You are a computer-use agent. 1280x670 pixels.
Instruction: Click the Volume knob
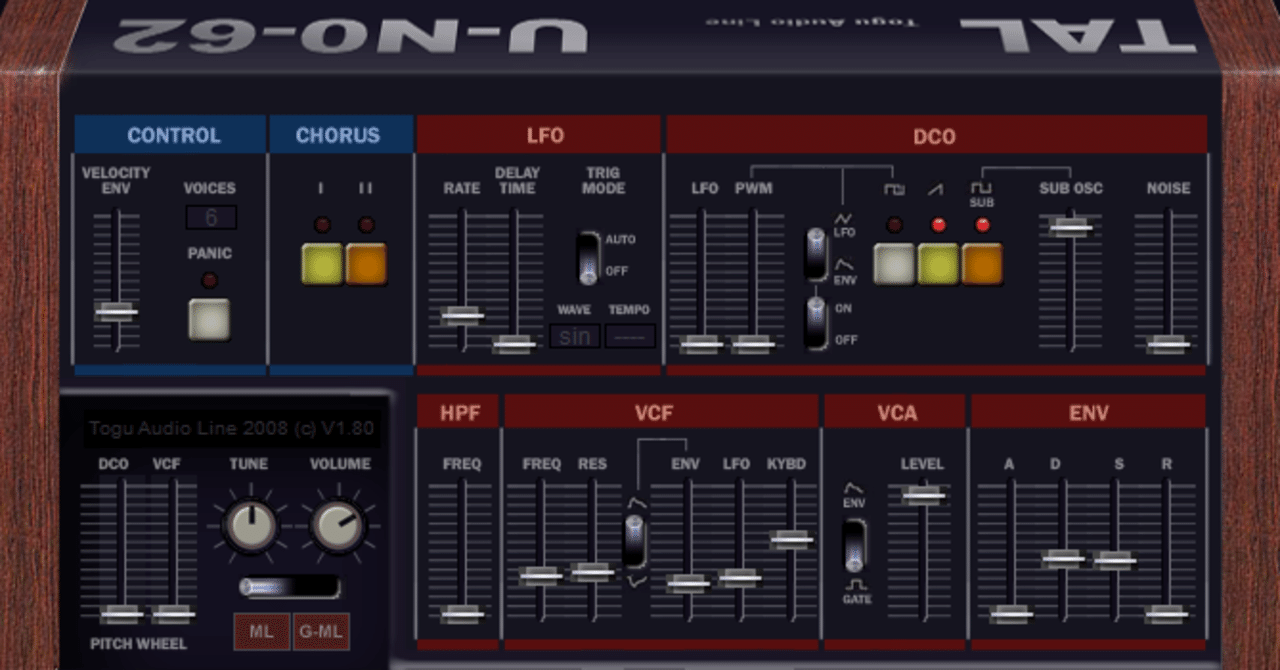338,527
